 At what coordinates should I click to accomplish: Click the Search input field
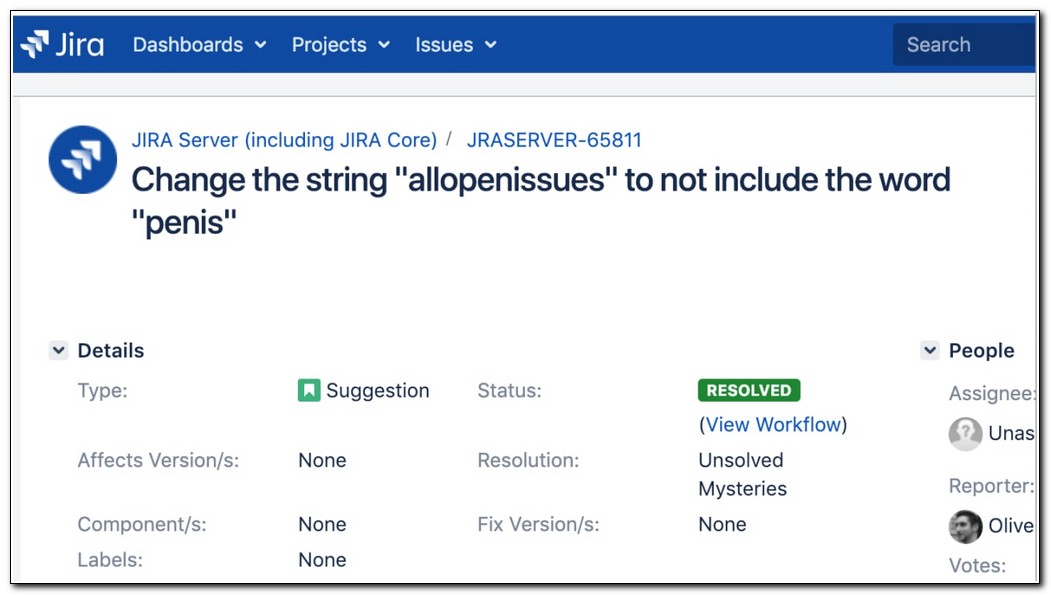(x=964, y=45)
